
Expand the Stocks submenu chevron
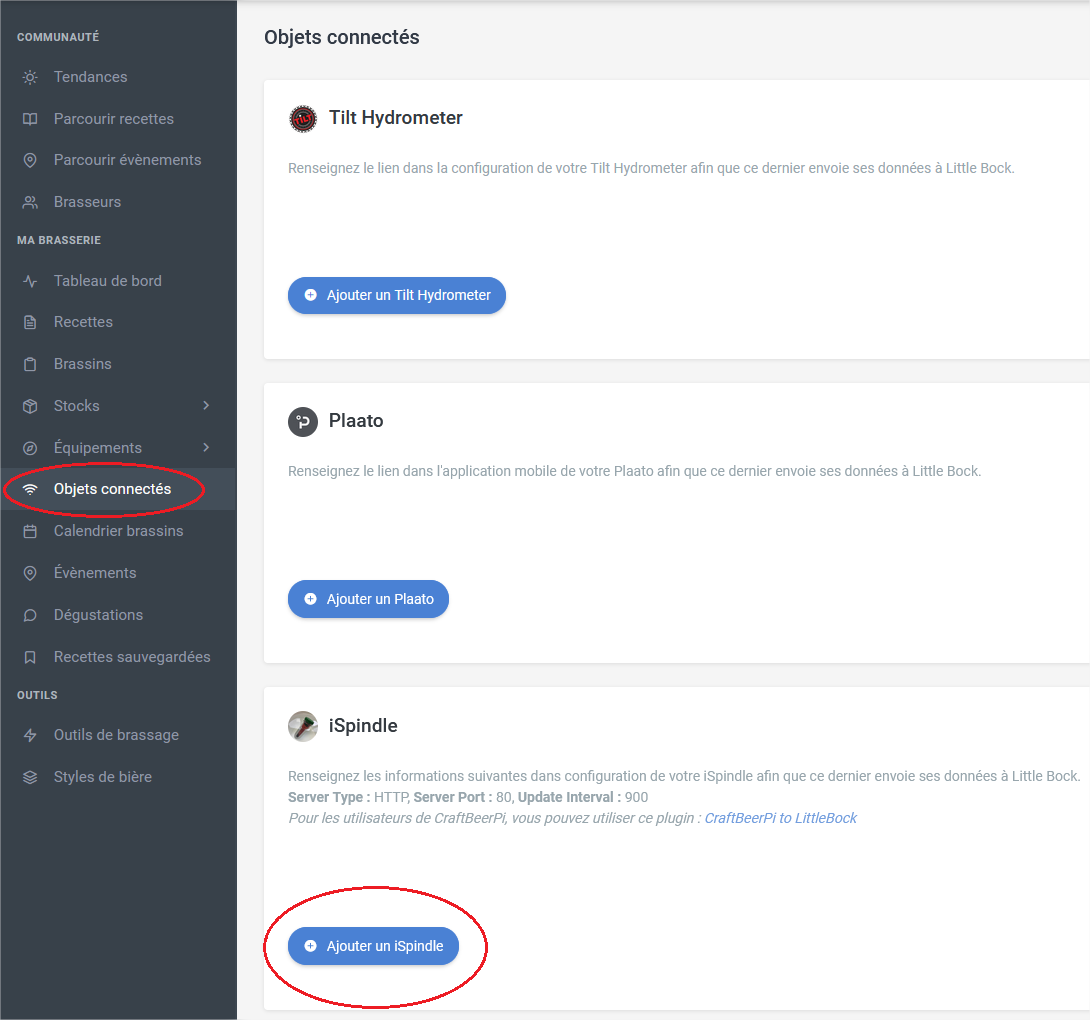coord(206,405)
